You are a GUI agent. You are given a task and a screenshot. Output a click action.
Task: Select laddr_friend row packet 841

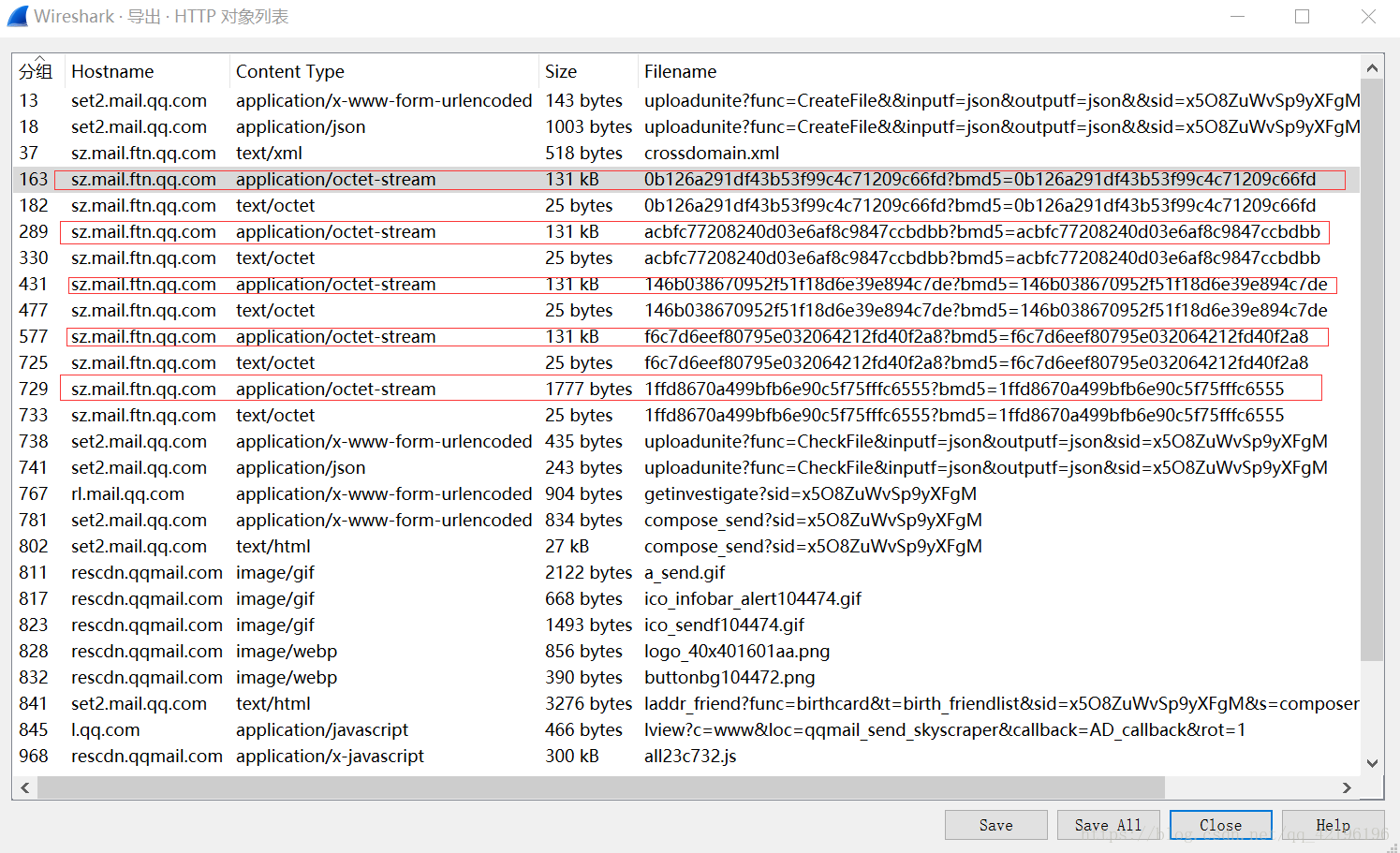point(686,703)
